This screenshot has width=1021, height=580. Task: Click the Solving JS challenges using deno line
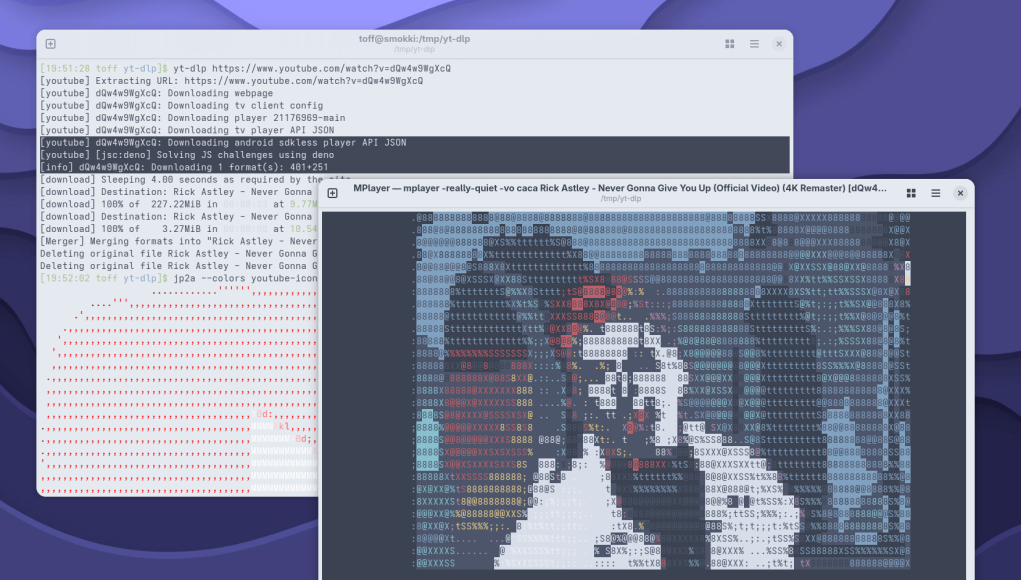(x=200, y=155)
